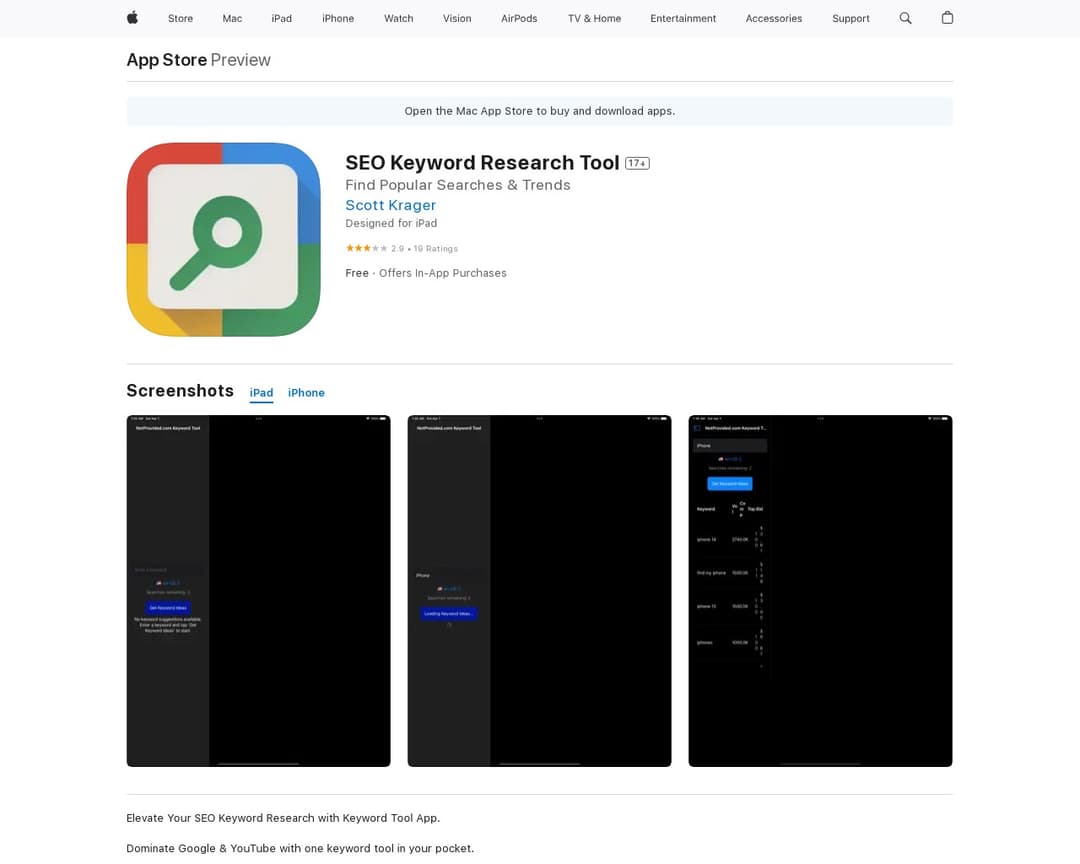Open the TV & Home navigation item
Viewport: 1080px width, 864px height.
click(x=594, y=18)
